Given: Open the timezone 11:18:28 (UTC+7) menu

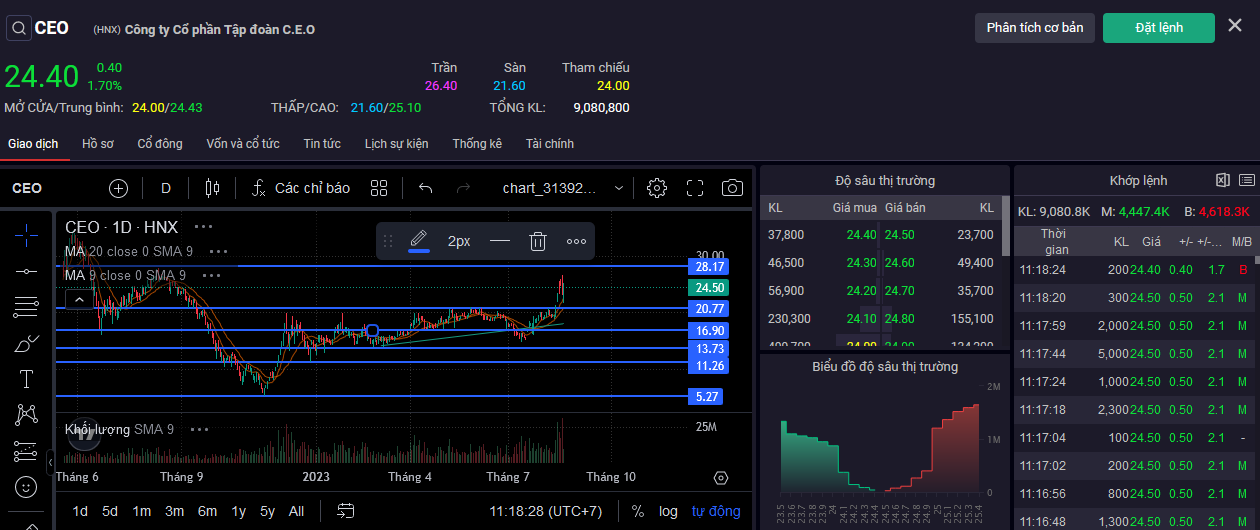Looking at the screenshot, I should click(546, 511).
